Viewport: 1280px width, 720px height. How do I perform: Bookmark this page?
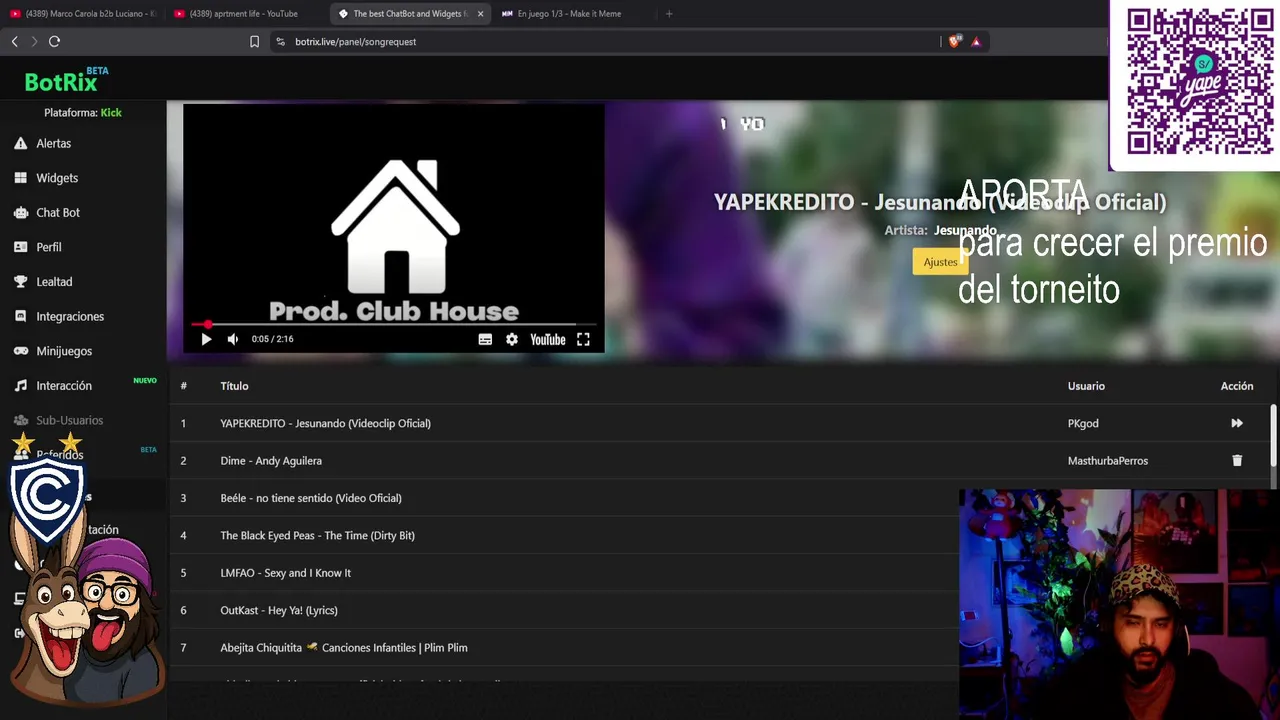point(254,42)
